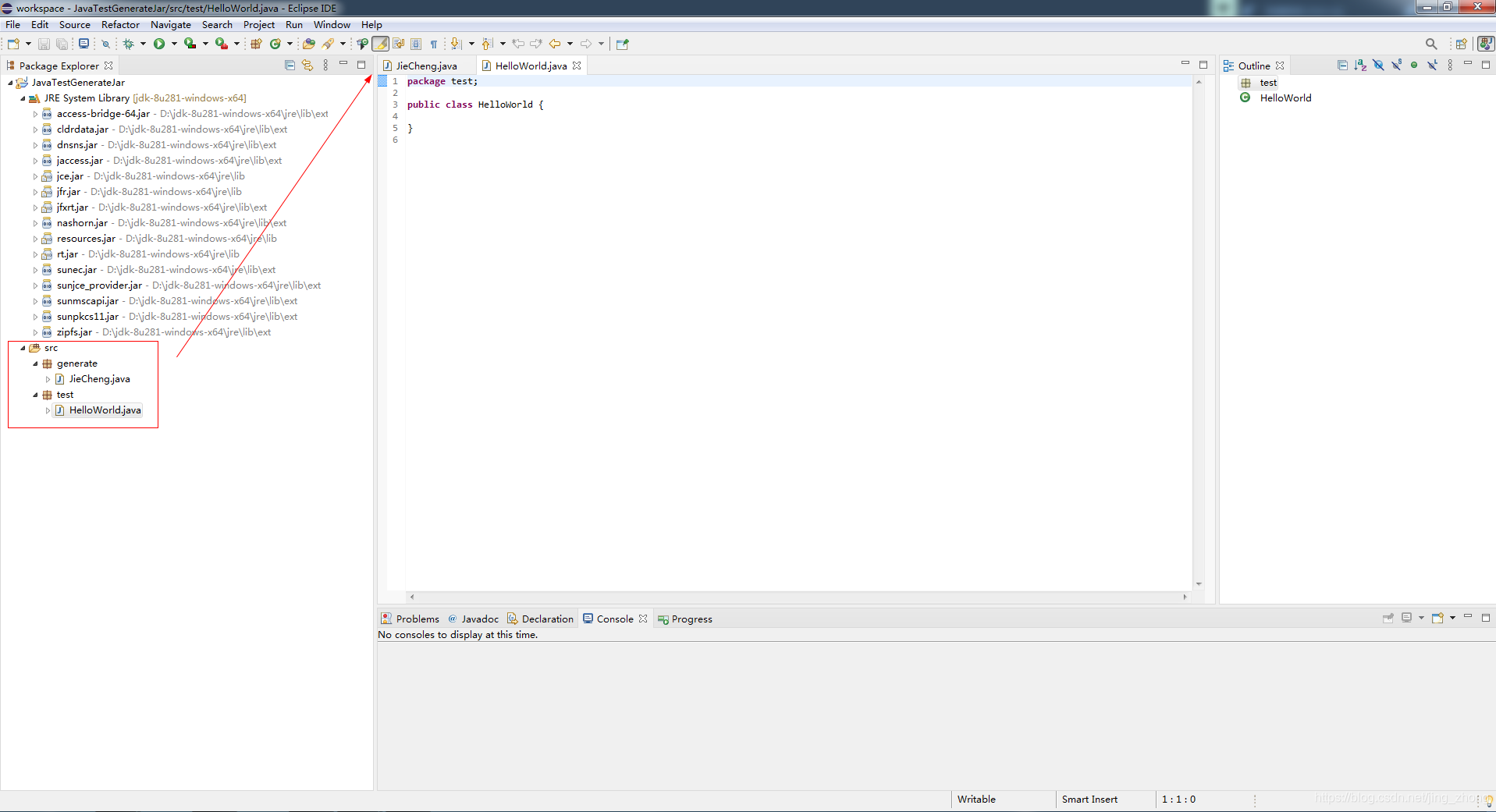Image resolution: width=1496 pixels, height=812 pixels.
Task: Close the HelloWorld.java editor tab
Action: tap(577, 66)
